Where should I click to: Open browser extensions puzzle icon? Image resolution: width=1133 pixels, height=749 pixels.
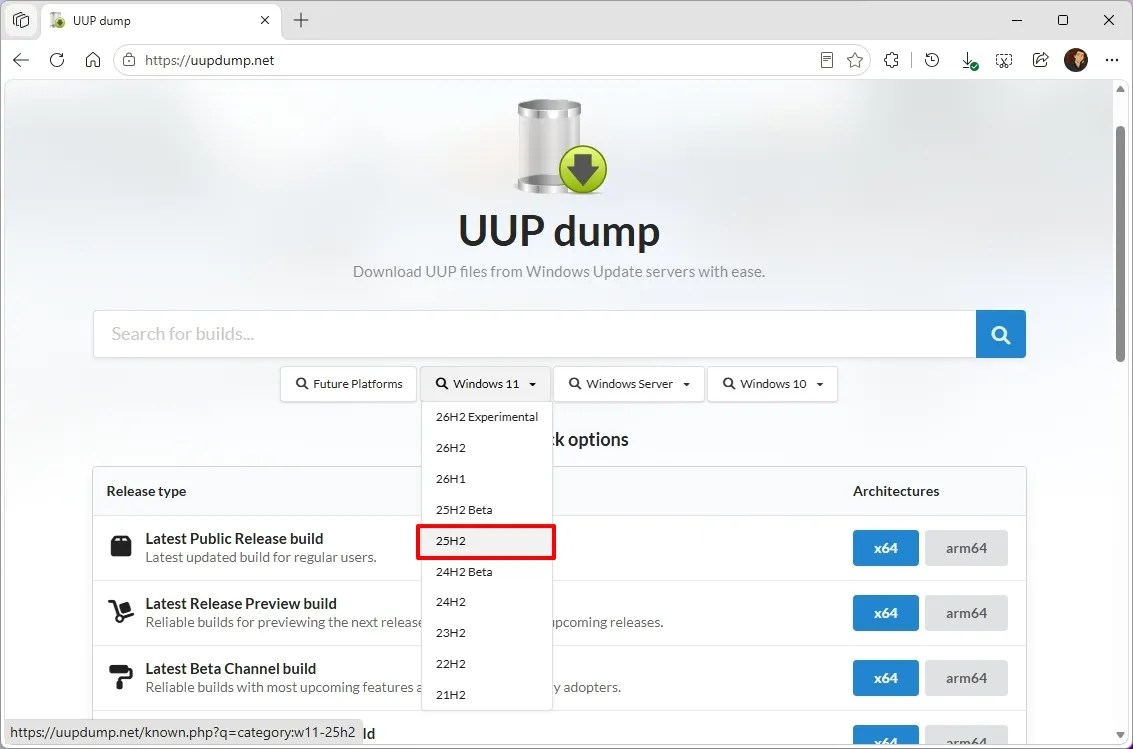(892, 60)
